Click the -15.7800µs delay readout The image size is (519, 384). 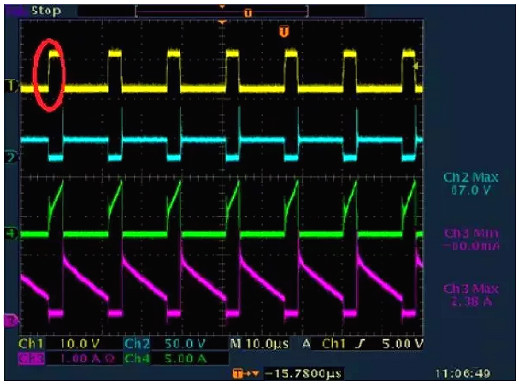(x=303, y=374)
